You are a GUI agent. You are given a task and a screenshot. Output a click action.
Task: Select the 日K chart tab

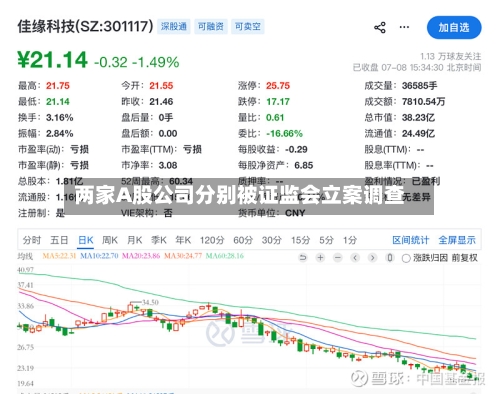86,240
